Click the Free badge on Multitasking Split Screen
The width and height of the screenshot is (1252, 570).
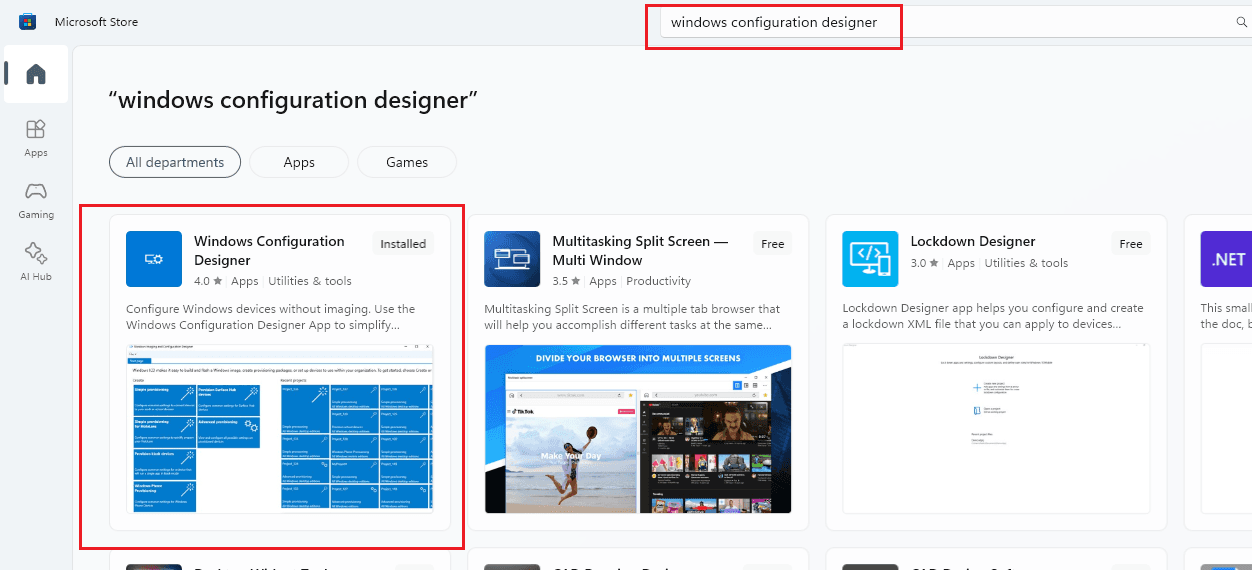(x=773, y=243)
